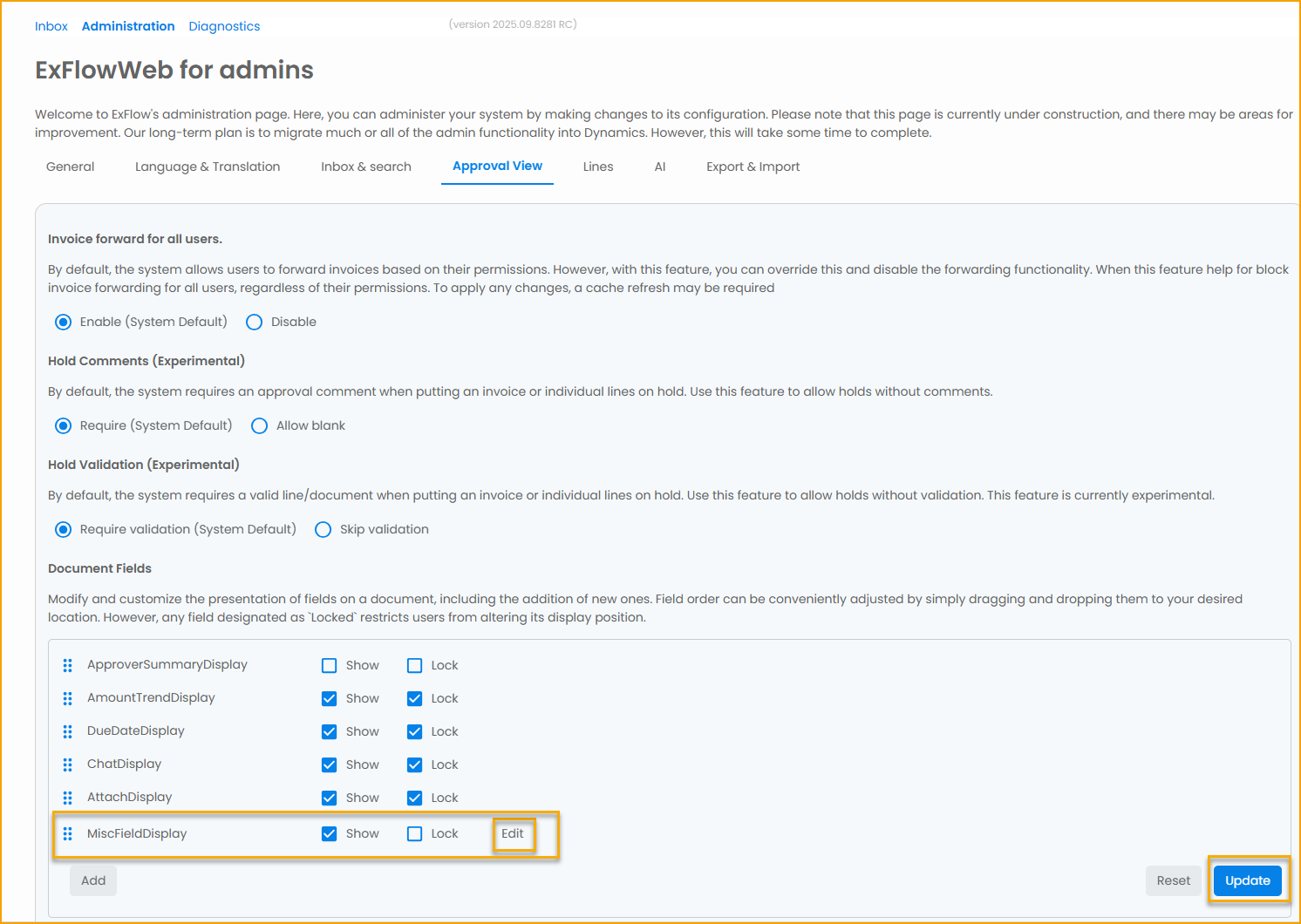Go to the Inbox section
This screenshot has width=1301, height=924.
(51, 26)
